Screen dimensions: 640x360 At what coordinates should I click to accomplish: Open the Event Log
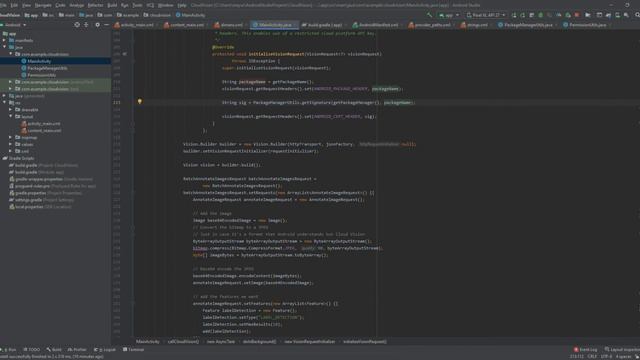click(x=585, y=349)
